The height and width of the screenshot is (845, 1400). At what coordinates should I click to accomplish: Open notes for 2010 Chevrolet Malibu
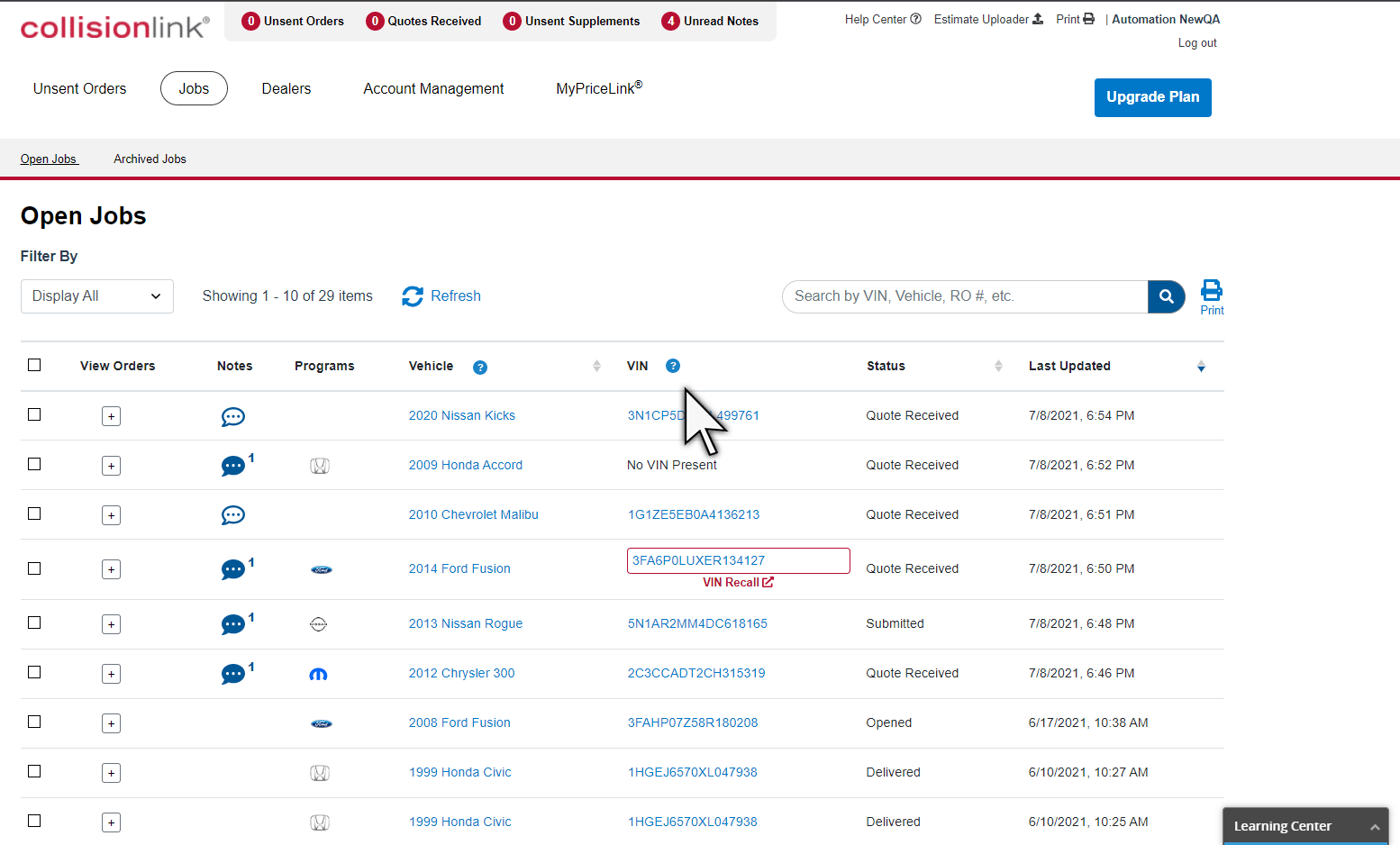233,515
